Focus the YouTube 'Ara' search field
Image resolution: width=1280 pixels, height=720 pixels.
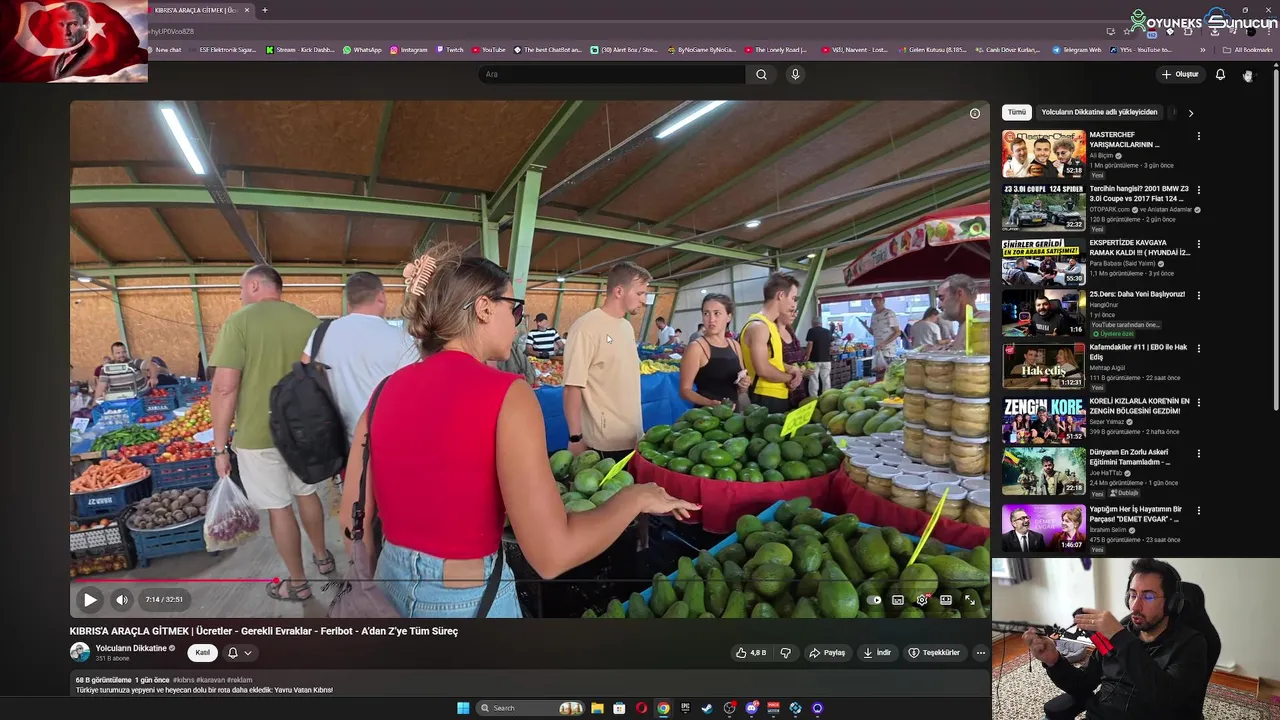(611, 74)
